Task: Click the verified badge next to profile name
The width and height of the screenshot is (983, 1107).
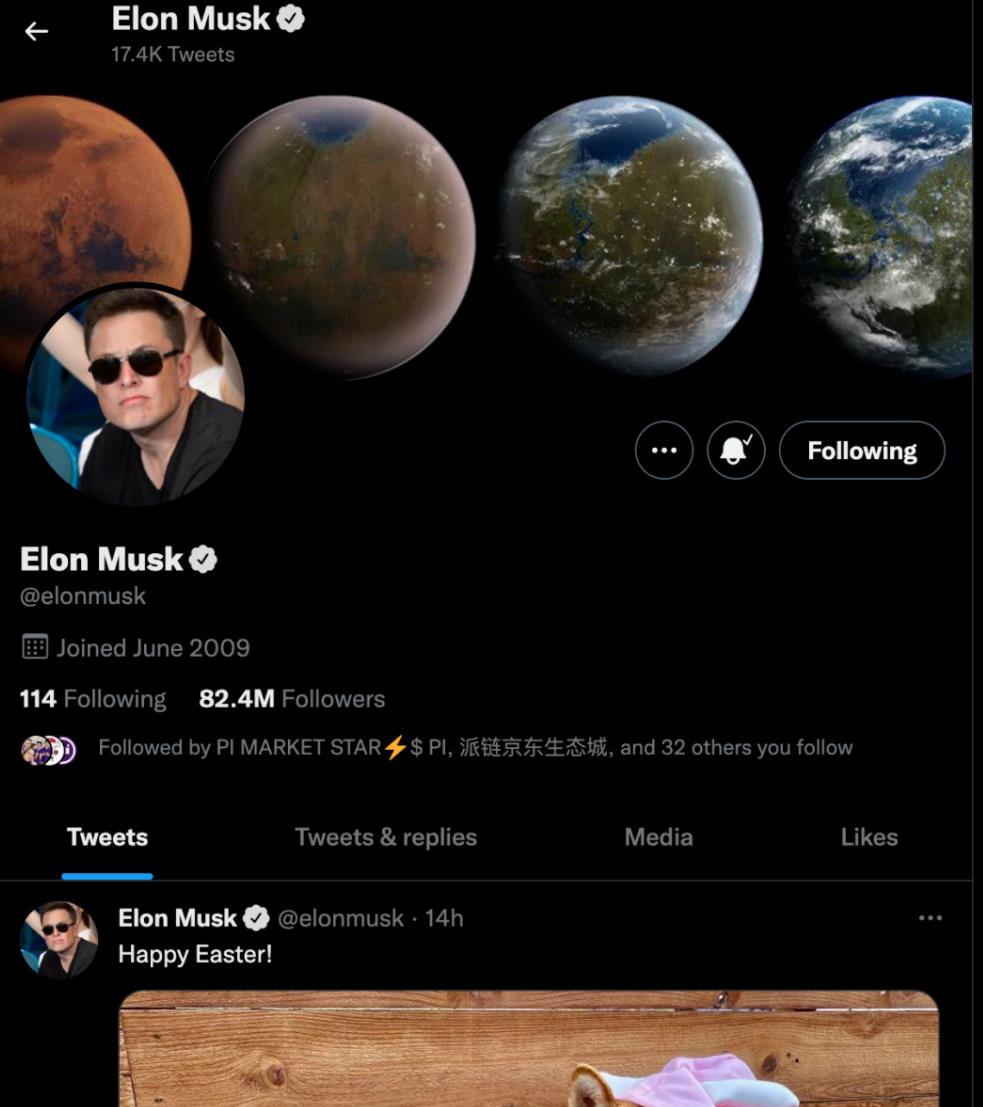Action: [203, 559]
